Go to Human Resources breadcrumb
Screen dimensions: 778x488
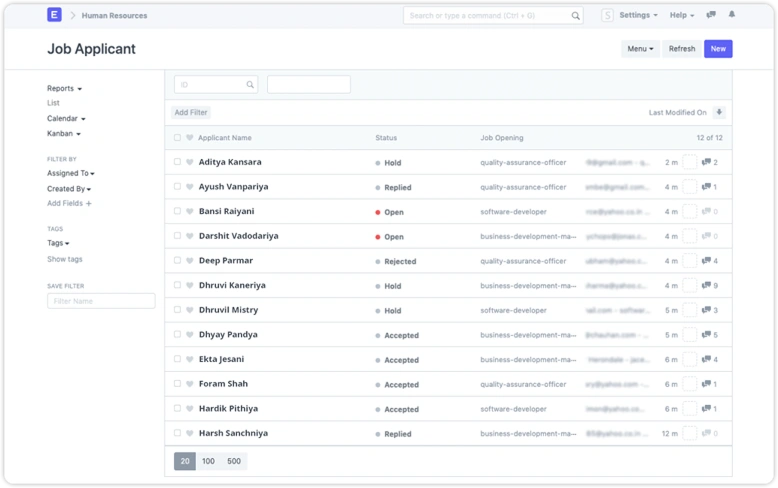[114, 15]
